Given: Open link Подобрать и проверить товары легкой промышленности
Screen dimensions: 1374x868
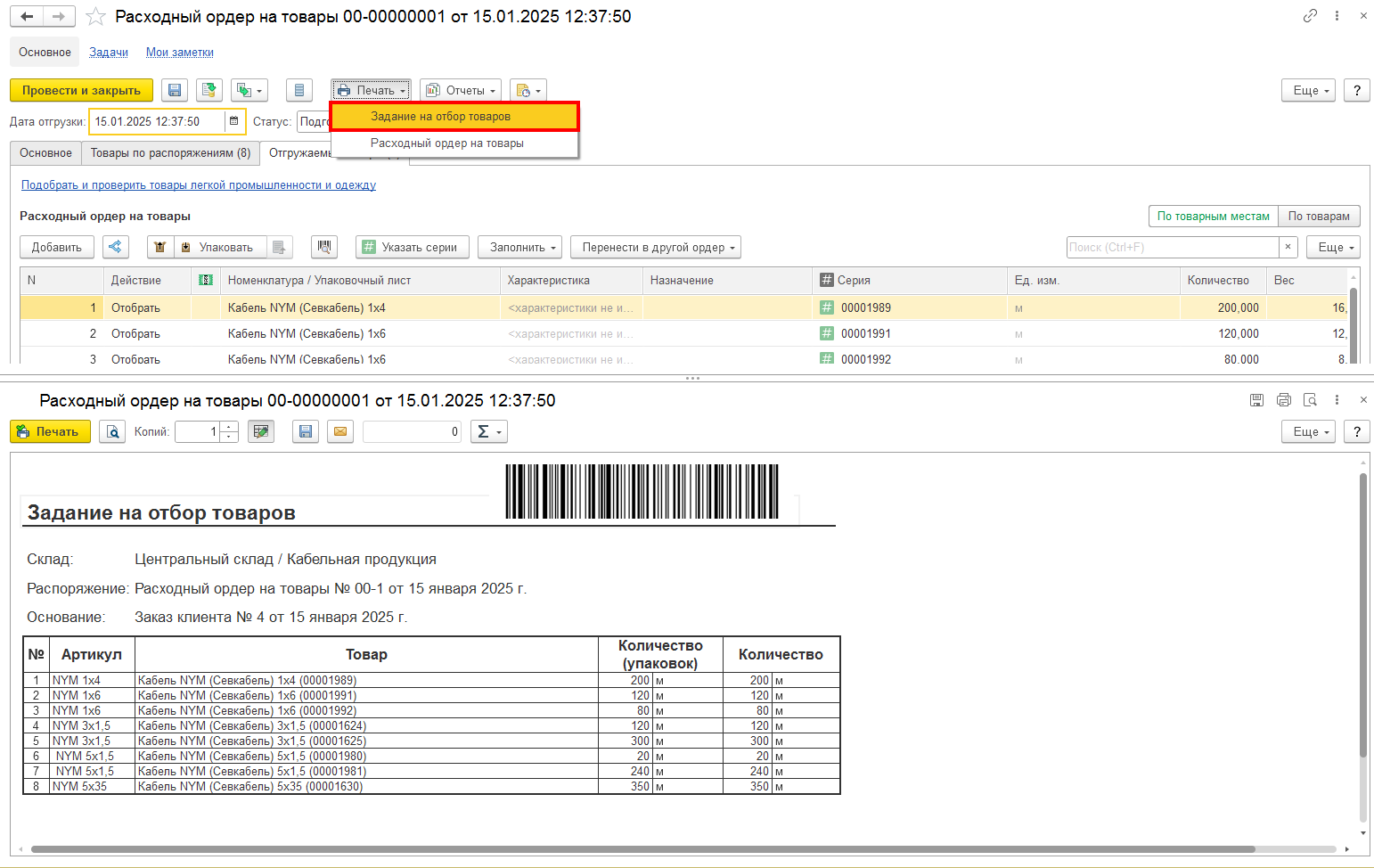Looking at the screenshot, I should 199,185.
